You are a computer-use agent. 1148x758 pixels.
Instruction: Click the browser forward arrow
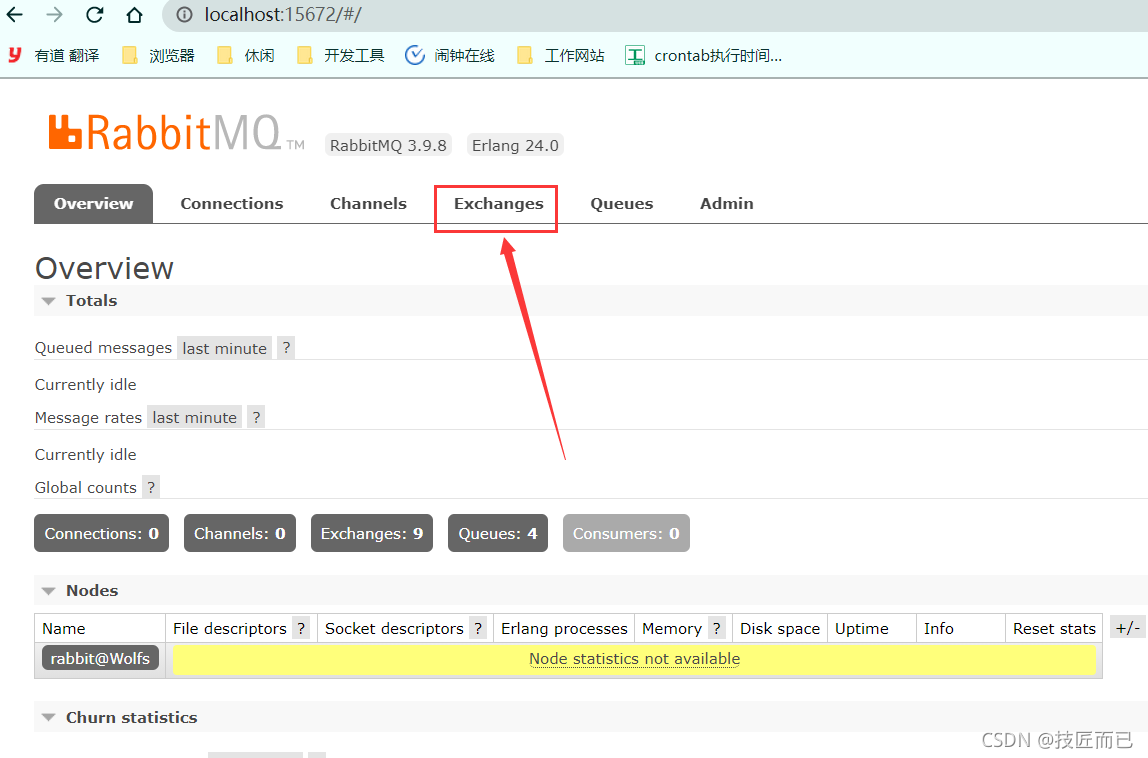54,14
